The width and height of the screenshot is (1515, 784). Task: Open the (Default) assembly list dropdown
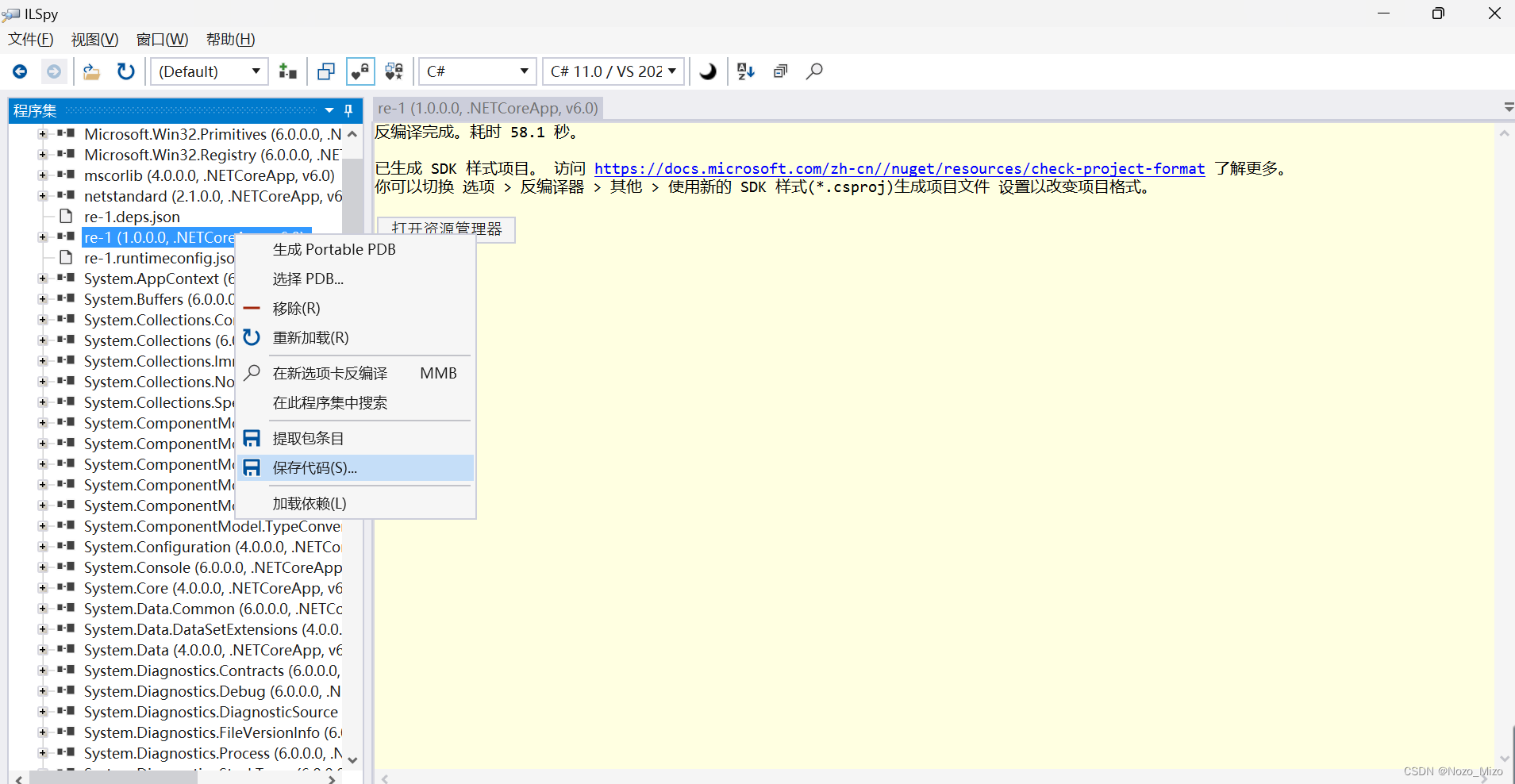210,71
